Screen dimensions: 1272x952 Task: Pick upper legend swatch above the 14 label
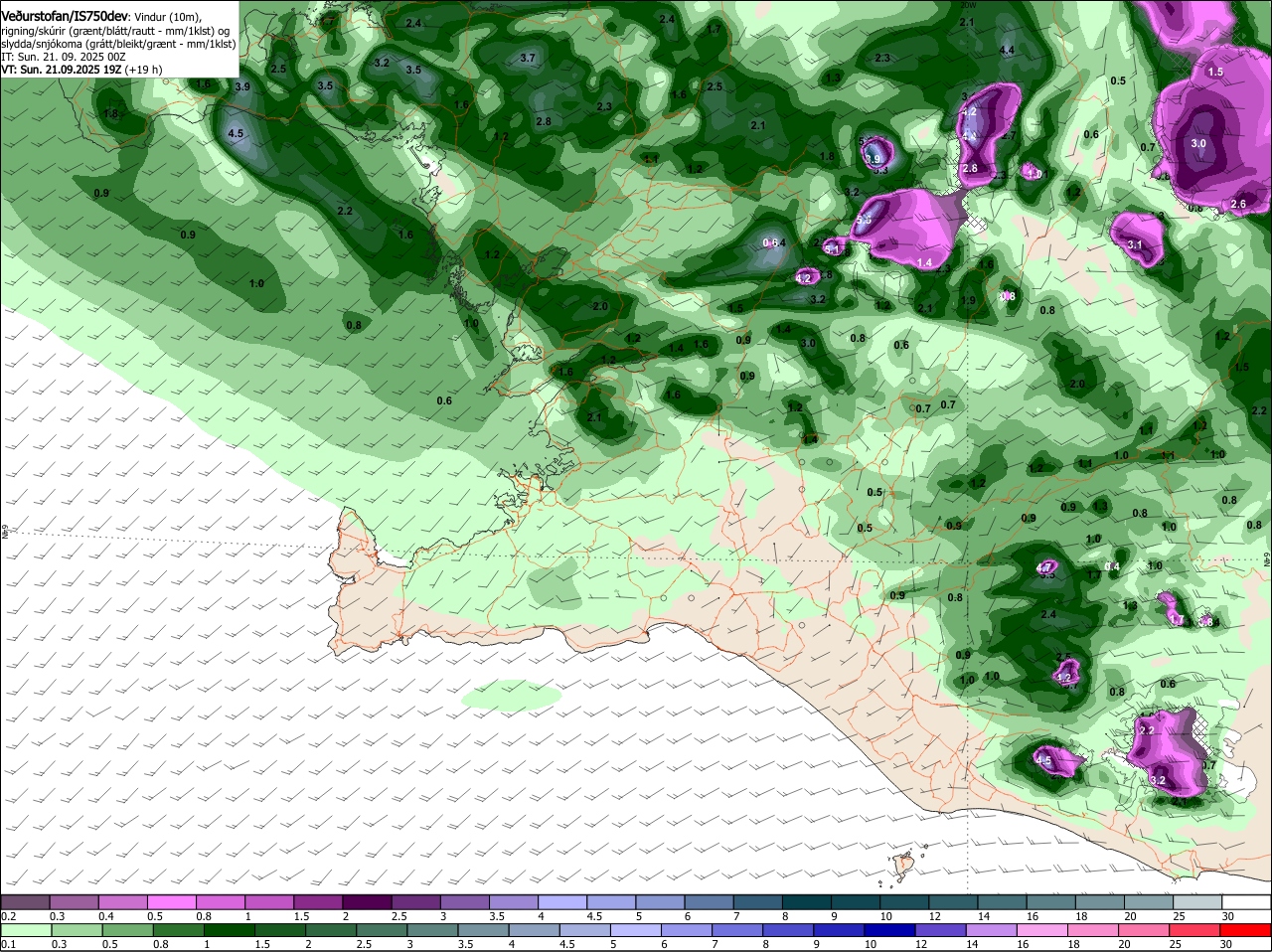tap(1001, 901)
